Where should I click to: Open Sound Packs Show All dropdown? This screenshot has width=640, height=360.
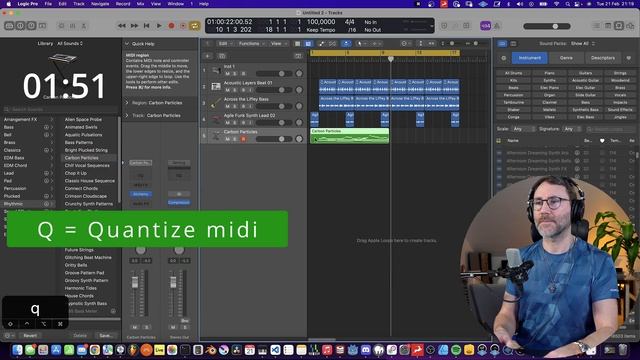[x=582, y=43]
